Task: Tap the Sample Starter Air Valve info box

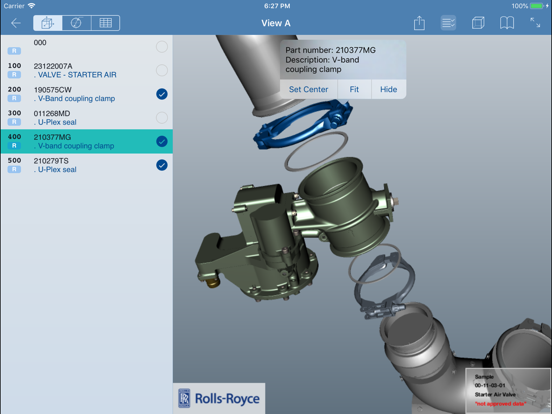Action: 508,391
